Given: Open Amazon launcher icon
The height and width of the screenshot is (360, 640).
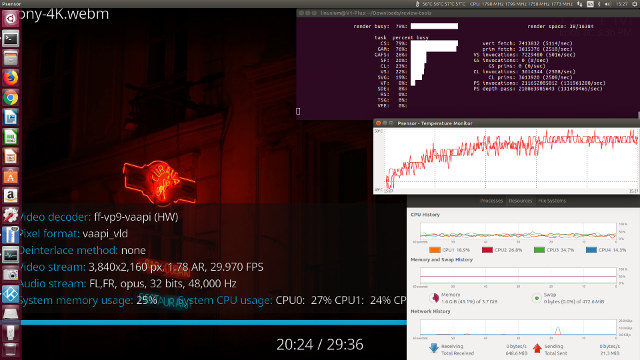Looking at the screenshot, I should 11,196.
